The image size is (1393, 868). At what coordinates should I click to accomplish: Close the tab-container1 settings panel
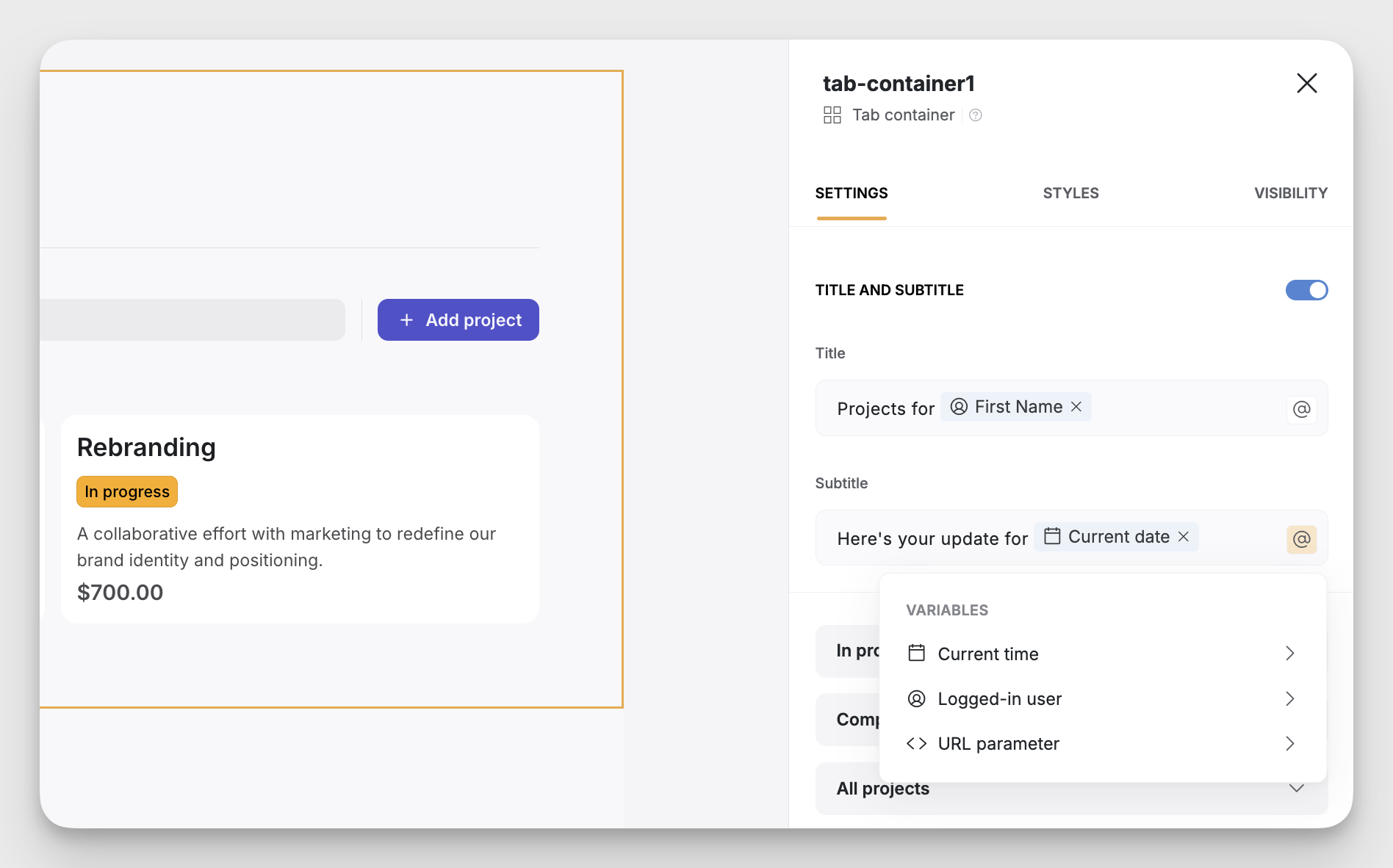[1306, 83]
